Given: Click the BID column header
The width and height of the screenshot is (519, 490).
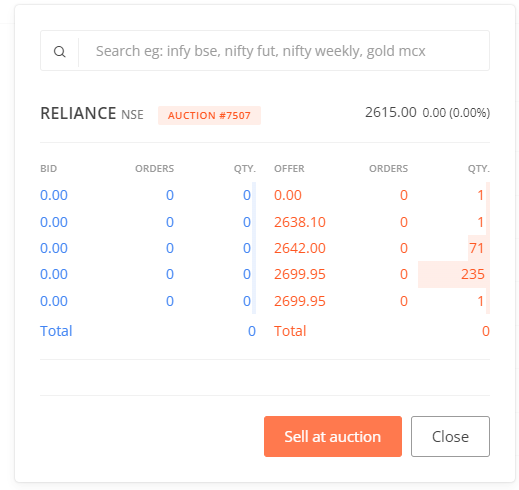Looking at the screenshot, I should pos(49,169).
